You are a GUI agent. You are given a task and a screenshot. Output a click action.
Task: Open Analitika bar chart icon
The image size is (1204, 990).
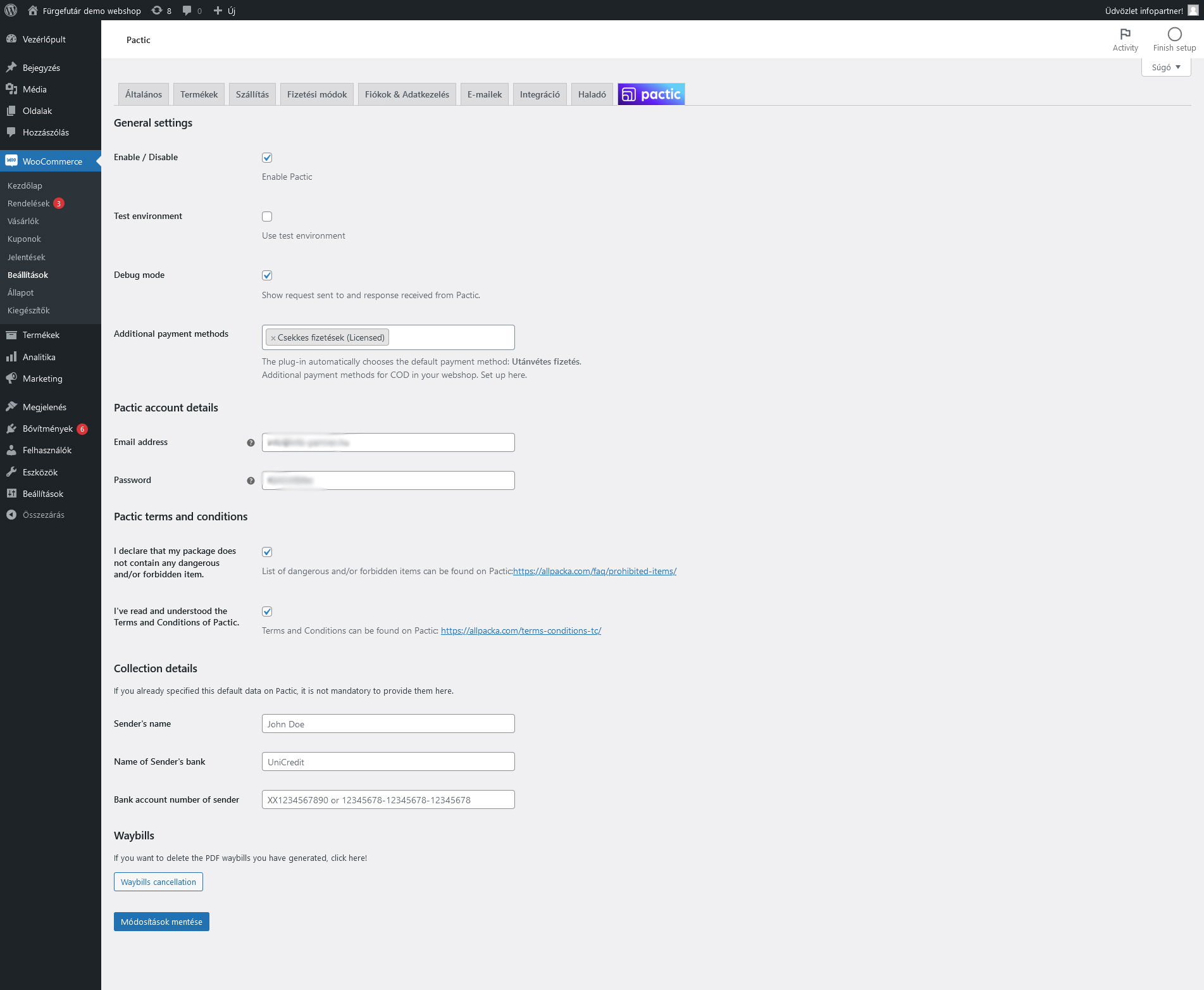pyautogui.click(x=11, y=356)
